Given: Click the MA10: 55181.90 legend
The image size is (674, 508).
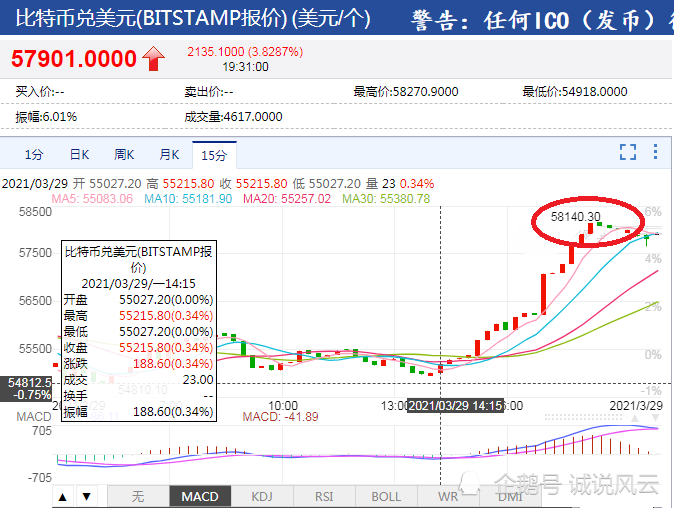Looking at the screenshot, I should pos(188,199).
